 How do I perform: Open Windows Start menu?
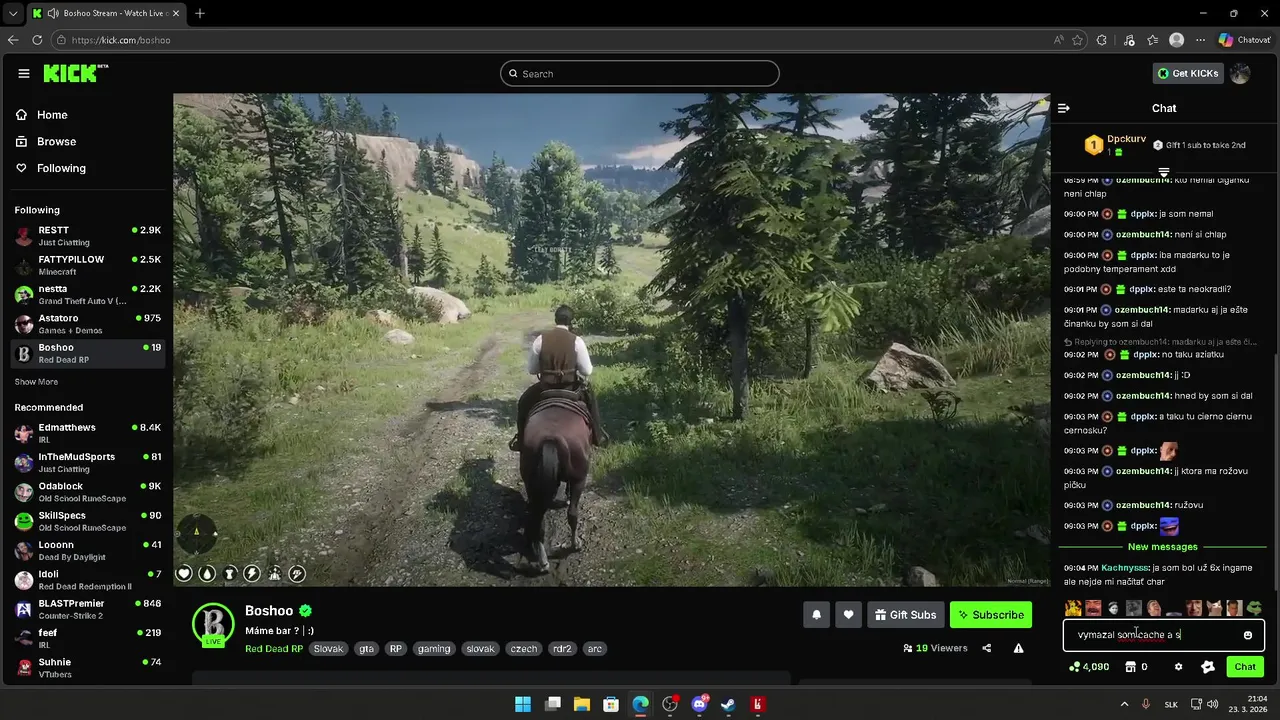523,704
